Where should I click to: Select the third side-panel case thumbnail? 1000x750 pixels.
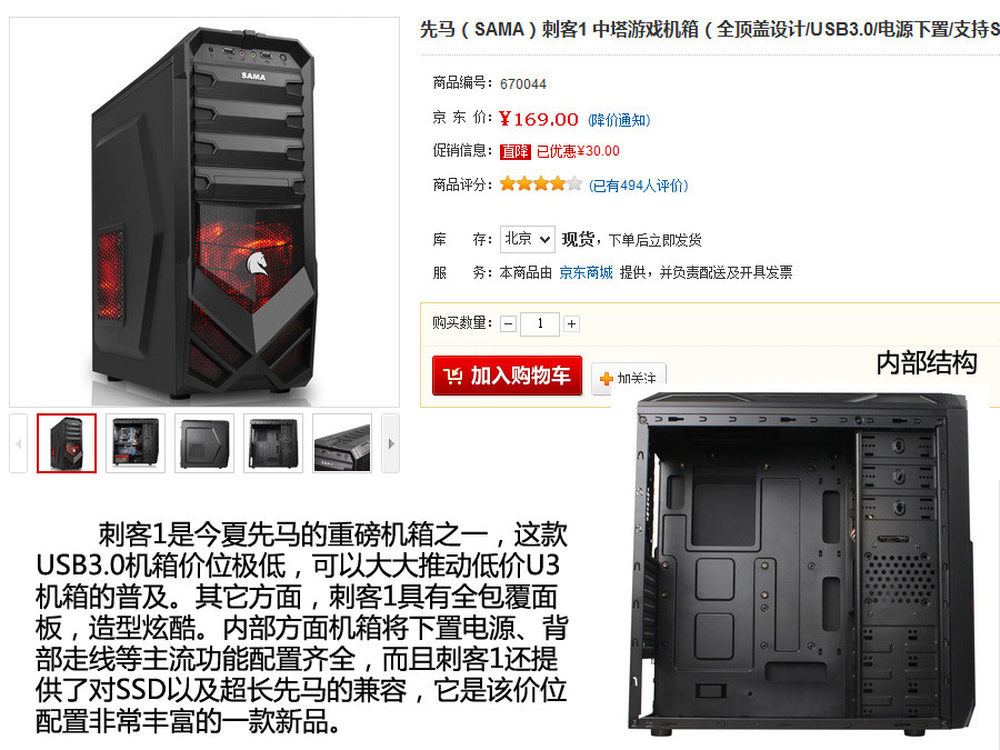[x=204, y=443]
